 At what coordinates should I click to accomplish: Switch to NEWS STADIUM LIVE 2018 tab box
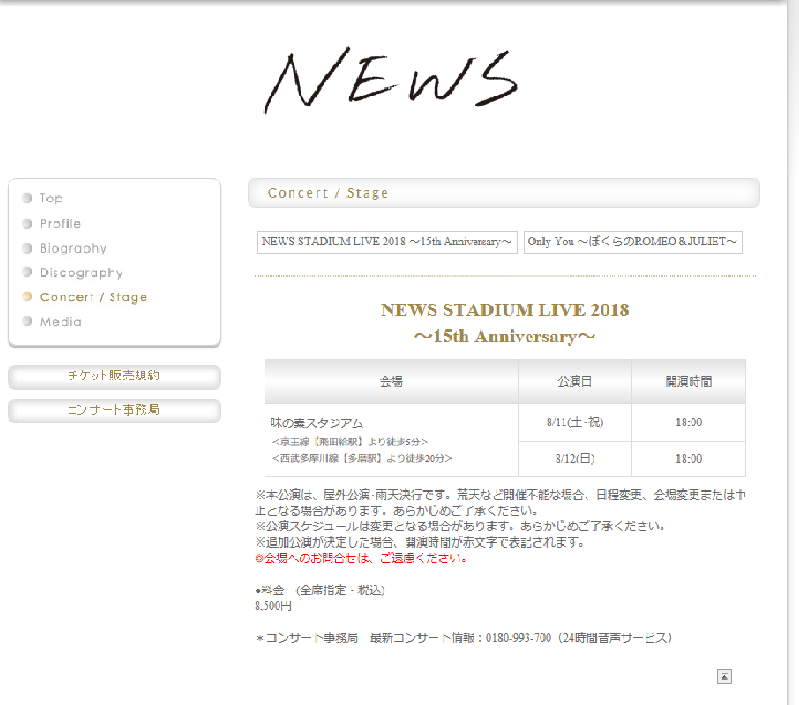(387, 242)
